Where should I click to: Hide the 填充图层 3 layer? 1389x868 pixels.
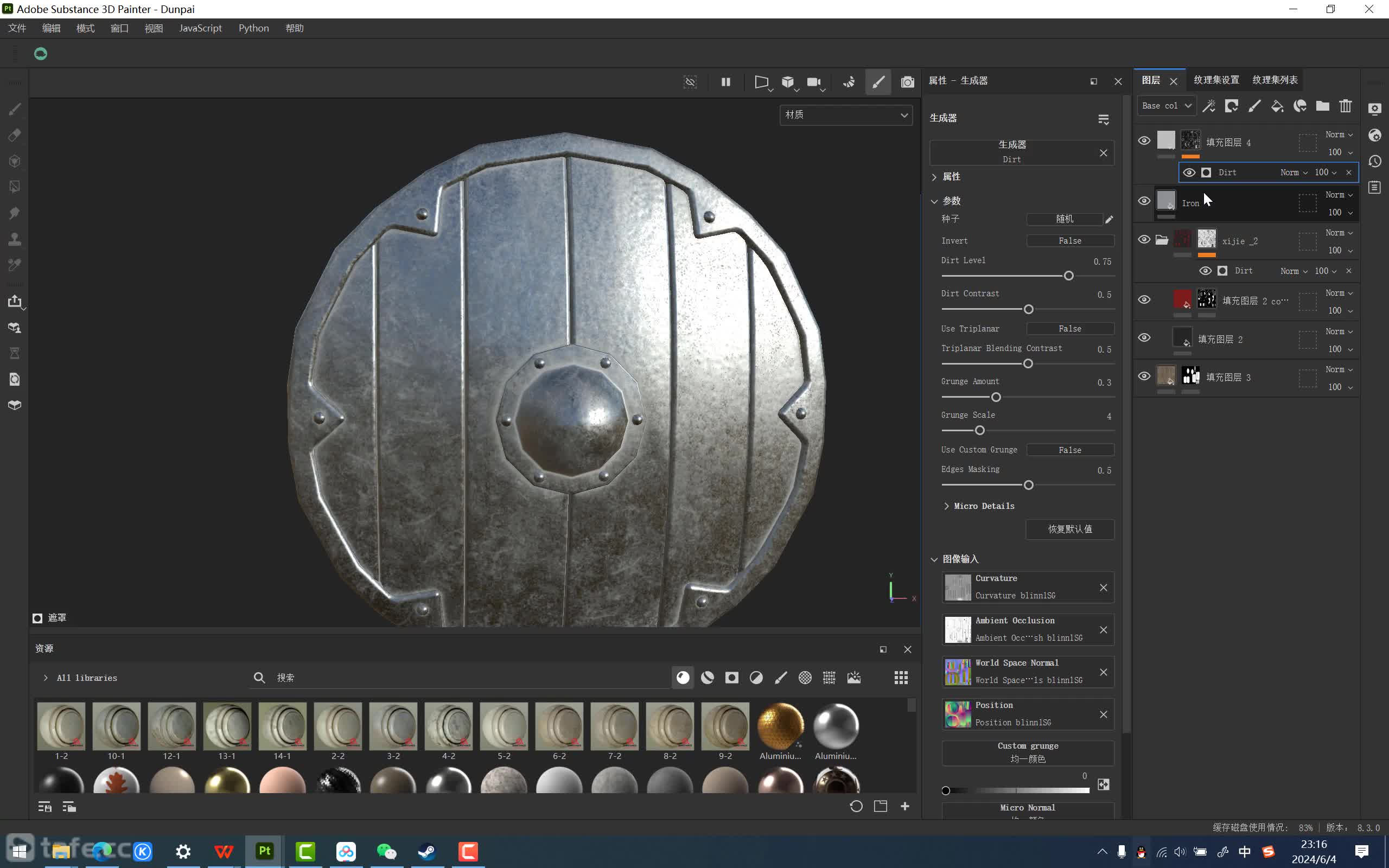coord(1144,376)
